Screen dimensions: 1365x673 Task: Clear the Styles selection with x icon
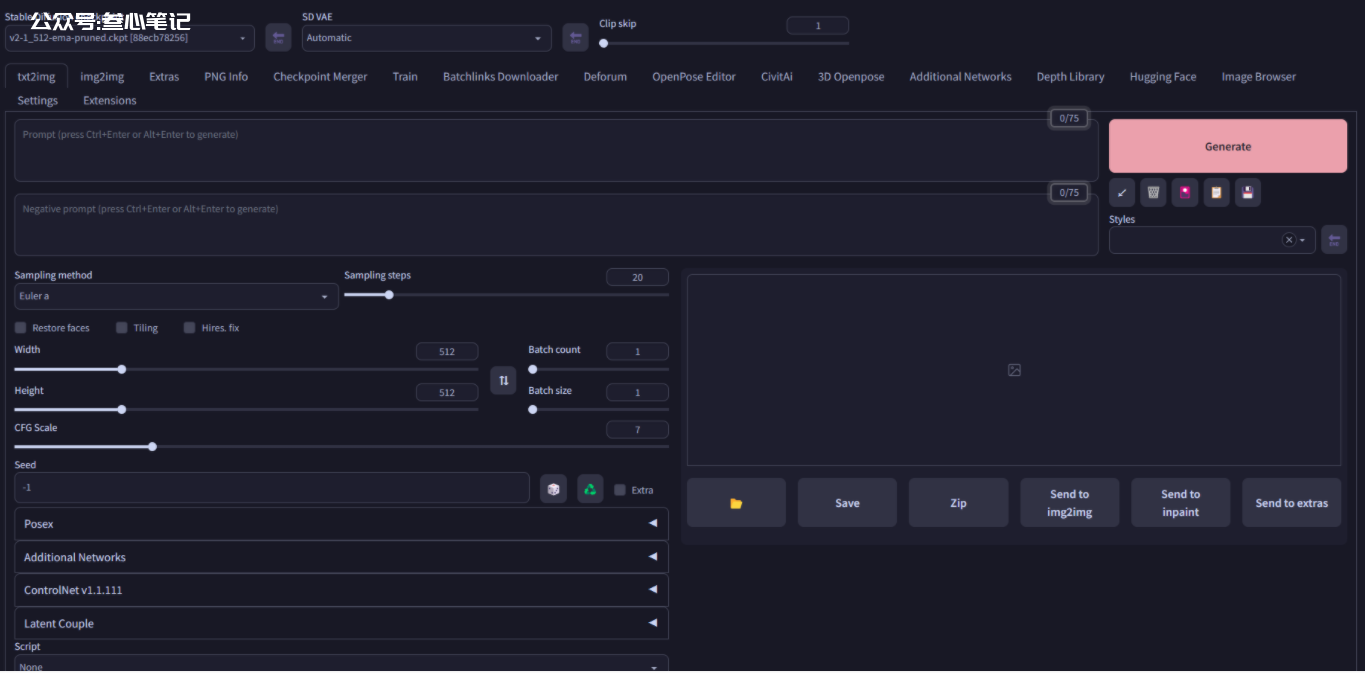[1289, 240]
